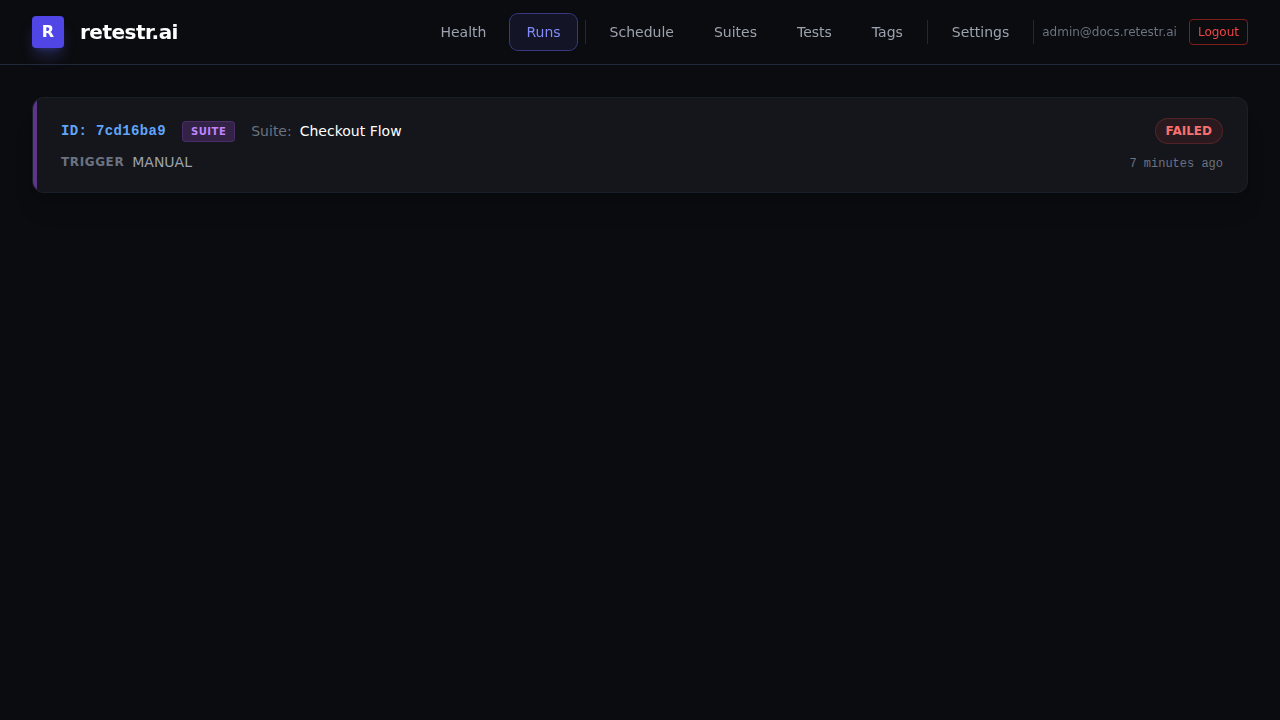Click the Suite: label on the run card
Screen dimensions: 1280x720
[271, 131]
